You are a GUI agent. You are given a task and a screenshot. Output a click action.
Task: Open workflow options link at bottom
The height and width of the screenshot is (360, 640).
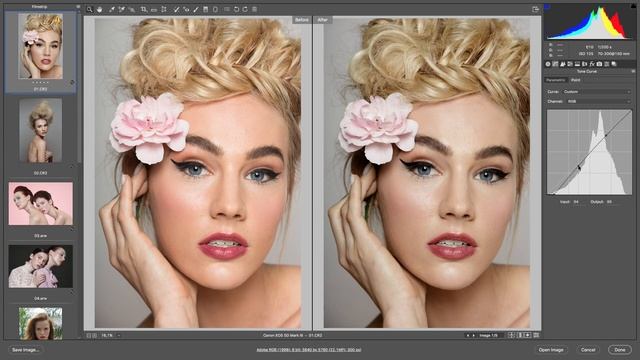(x=309, y=350)
